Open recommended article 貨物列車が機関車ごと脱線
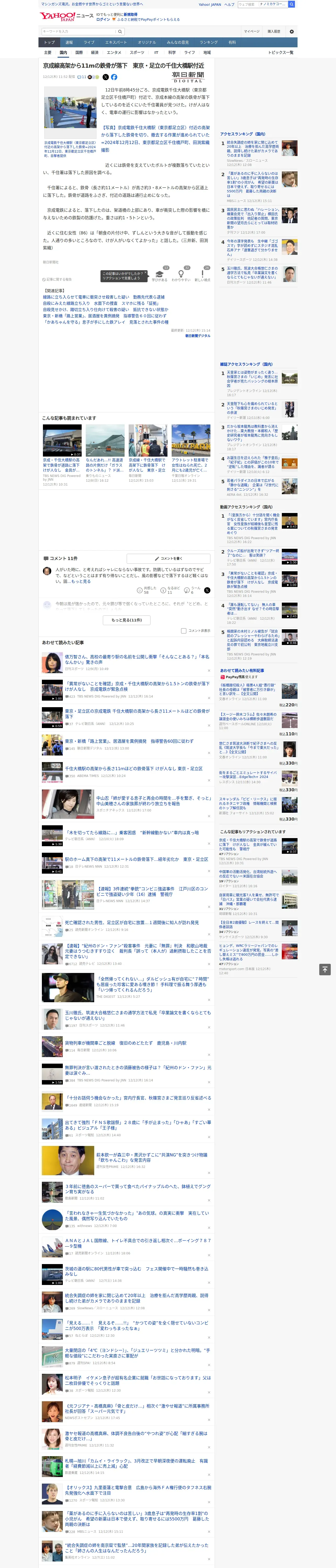Viewport: 336px width, 1568px height. click(126, 1043)
